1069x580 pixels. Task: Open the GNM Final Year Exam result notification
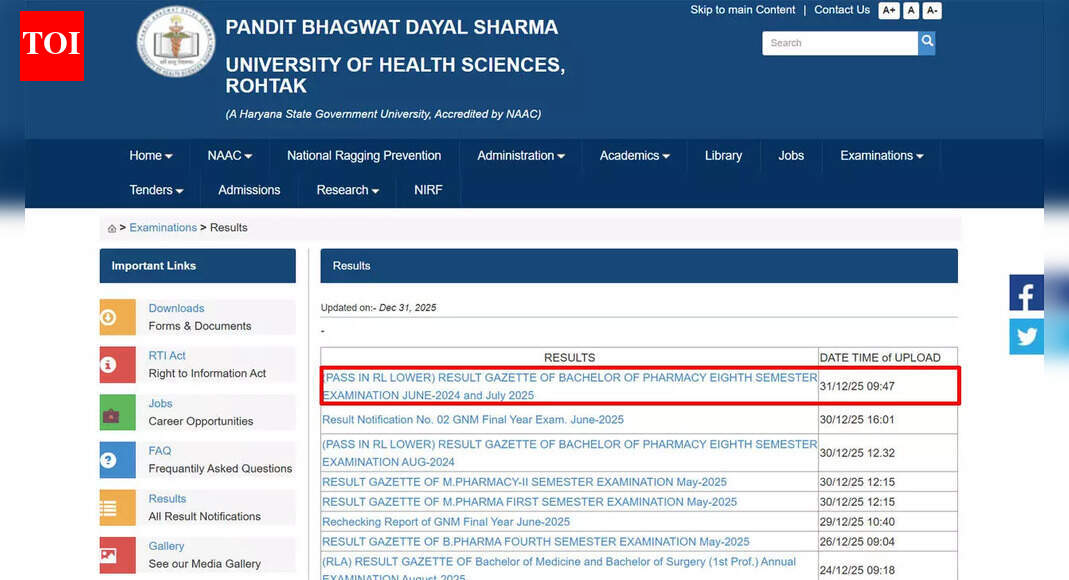(471, 419)
